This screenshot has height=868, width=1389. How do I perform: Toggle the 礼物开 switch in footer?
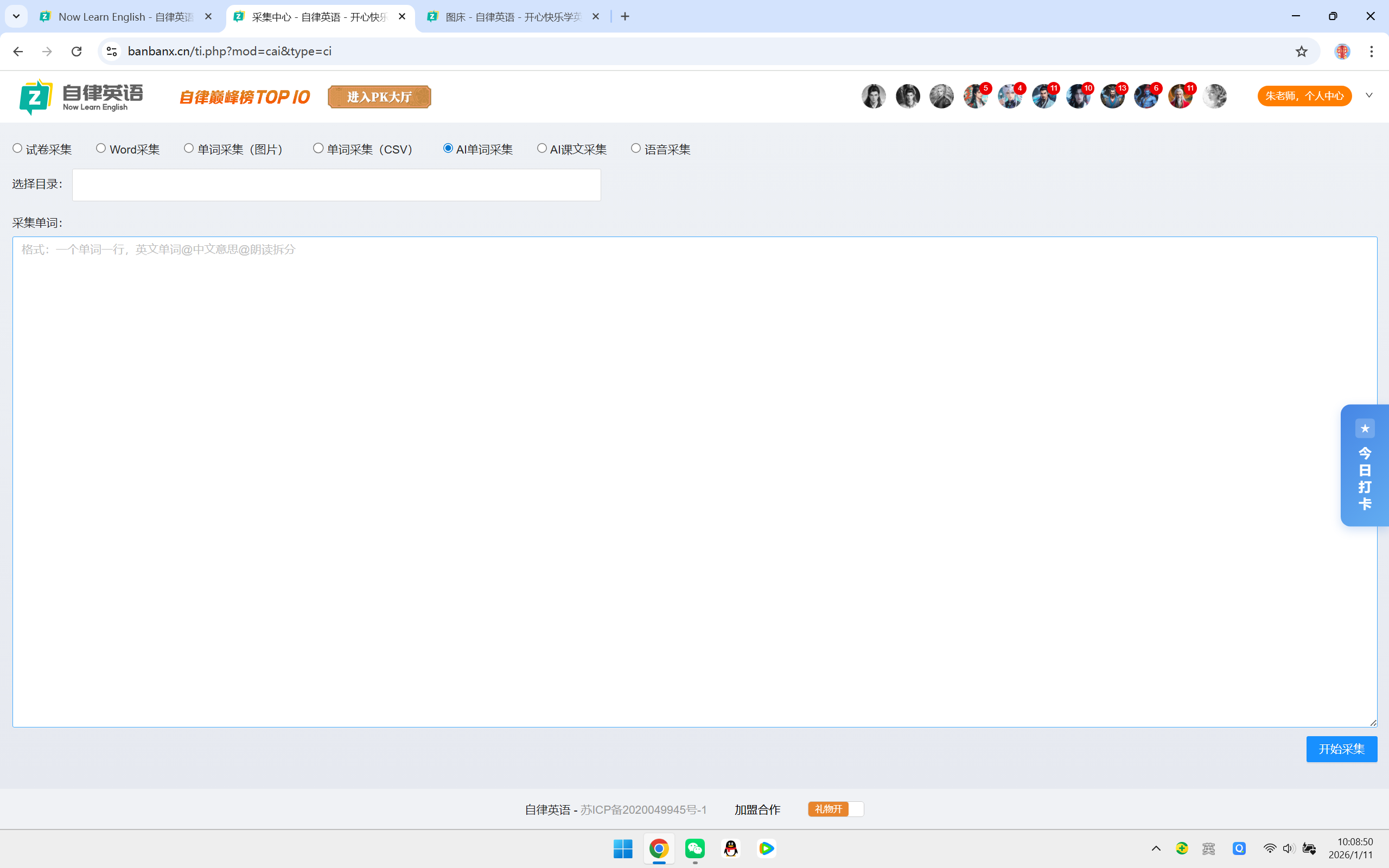coord(835,809)
